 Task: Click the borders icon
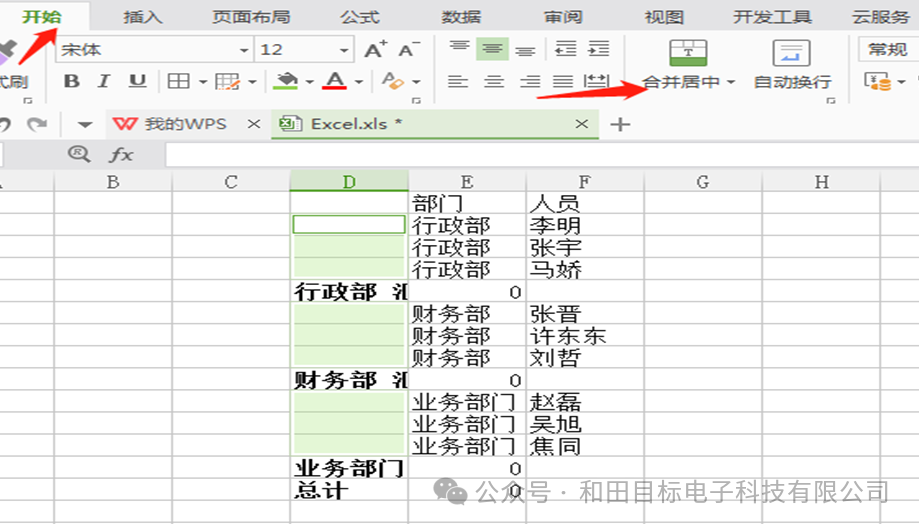[x=178, y=81]
